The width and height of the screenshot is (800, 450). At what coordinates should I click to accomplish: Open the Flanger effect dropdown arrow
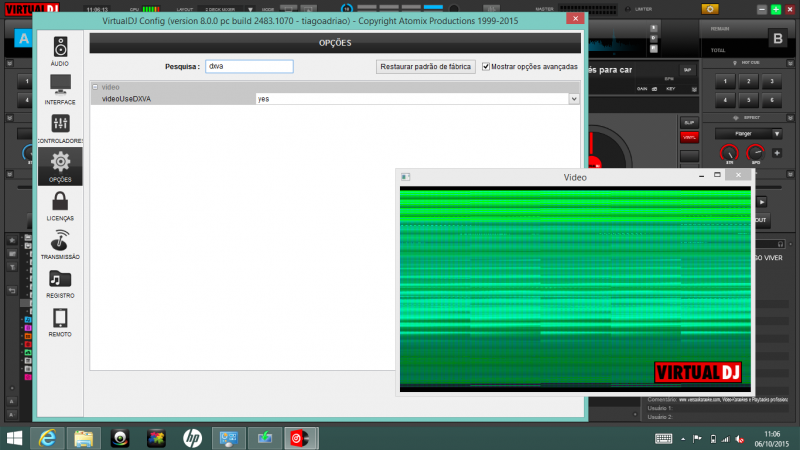click(777, 134)
